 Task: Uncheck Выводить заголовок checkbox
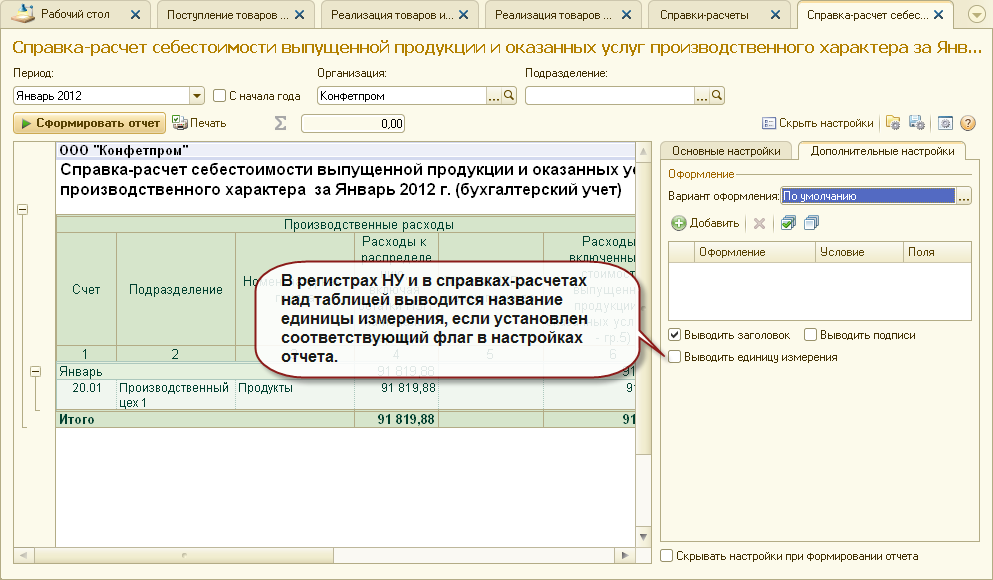tap(675, 335)
